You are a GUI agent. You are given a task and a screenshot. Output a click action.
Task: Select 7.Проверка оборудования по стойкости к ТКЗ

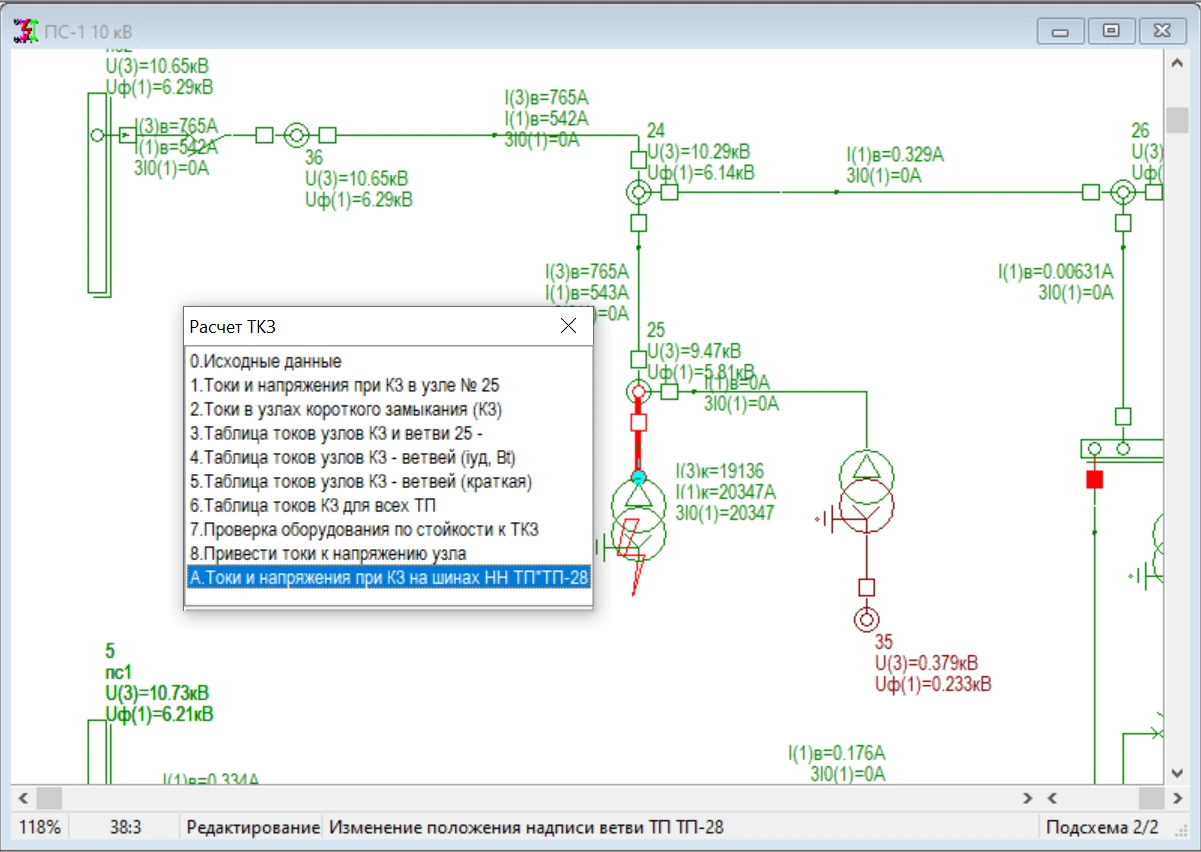coord(365,529)
